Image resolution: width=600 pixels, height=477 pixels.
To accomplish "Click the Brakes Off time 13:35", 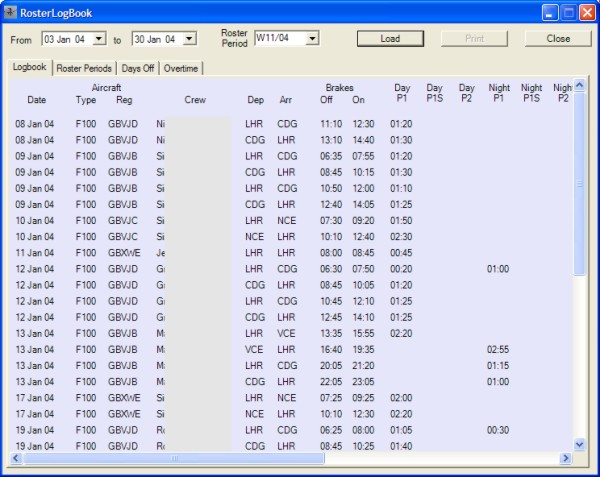I will pos(331,334).
